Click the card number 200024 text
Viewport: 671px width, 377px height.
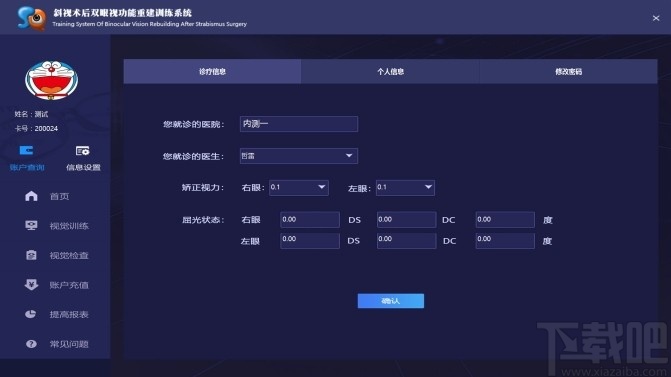click(46, 128)
